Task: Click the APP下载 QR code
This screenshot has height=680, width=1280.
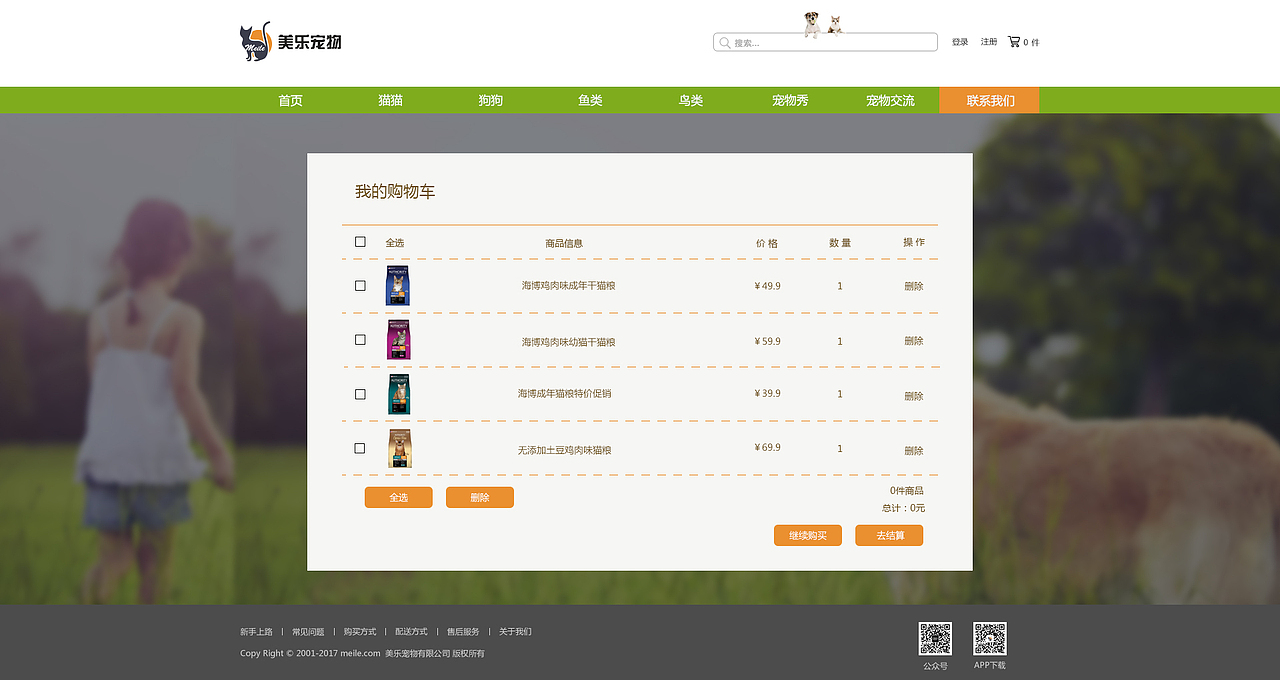Action: tap(990, 638)
